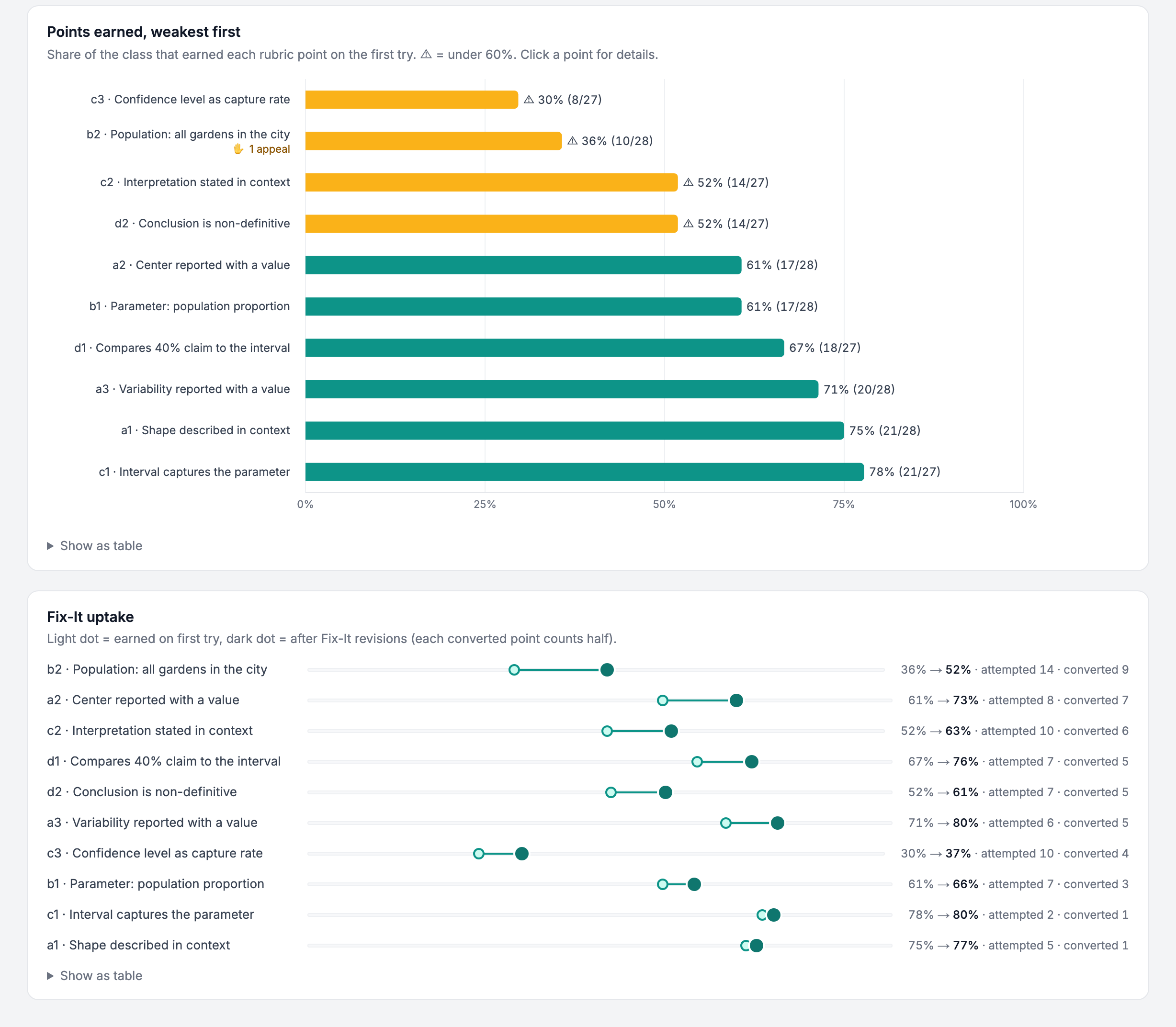The height and width of the screenshot is (1027, 1176).
Task: Open details for a3 Variability reported bar
Action: pyautogui.click(x=562, y=389)
